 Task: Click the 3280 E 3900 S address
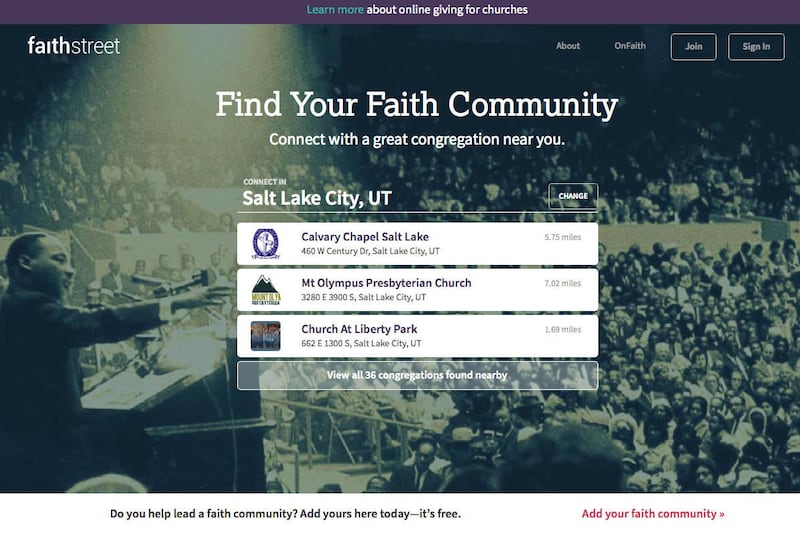coord(363,297)
